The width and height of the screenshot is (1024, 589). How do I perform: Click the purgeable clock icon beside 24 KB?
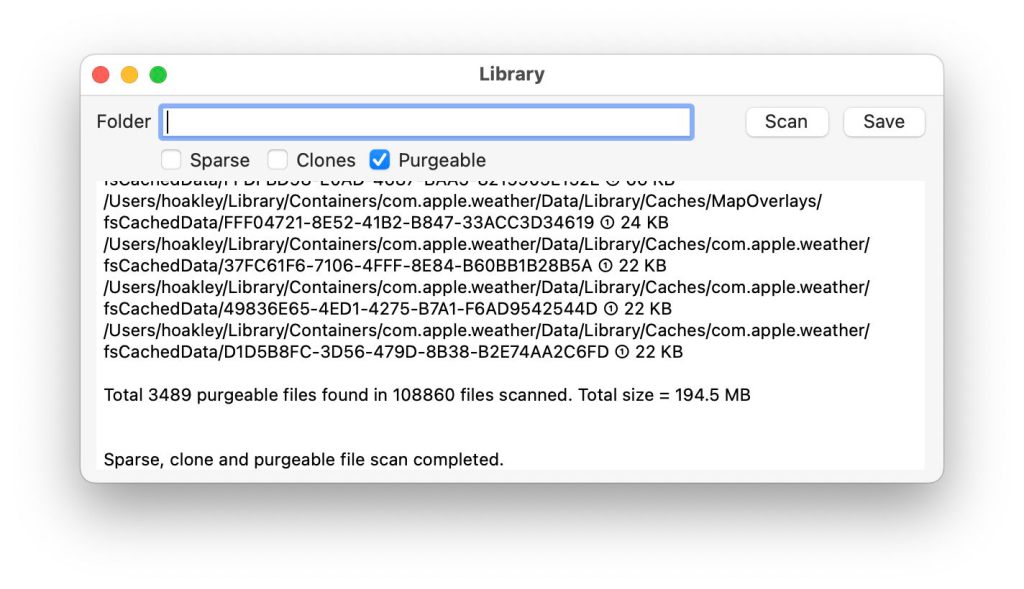(604, 222)
